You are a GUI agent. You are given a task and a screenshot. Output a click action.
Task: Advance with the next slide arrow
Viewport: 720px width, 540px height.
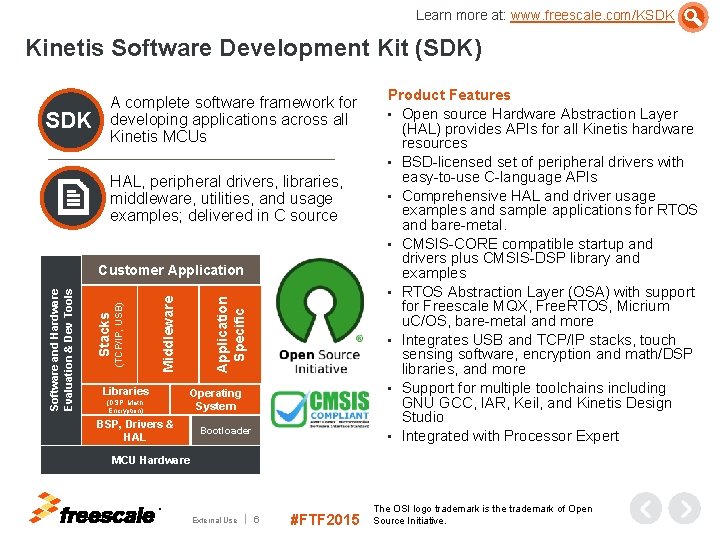tap(685, 508)
